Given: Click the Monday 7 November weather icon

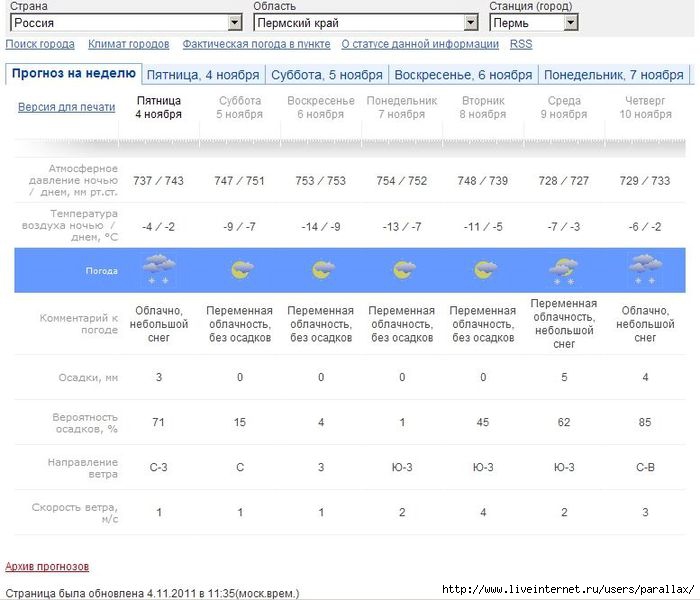Looking at the screenshot, I should point(404,270).
